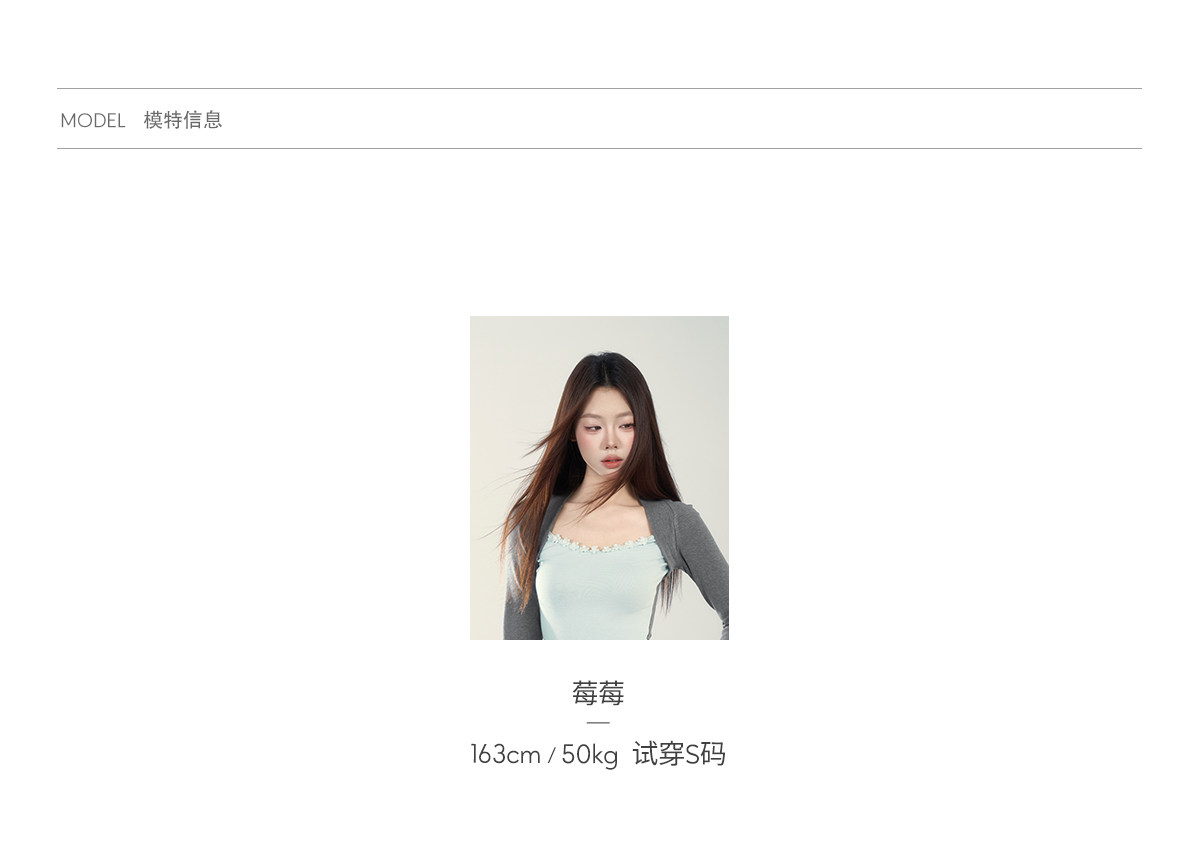Open the model photo thumbnail

[599, 478]
